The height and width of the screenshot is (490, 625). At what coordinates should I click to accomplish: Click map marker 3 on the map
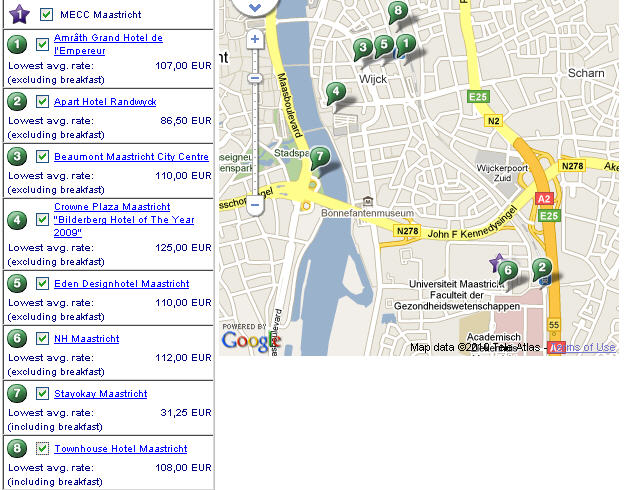[363, 46]
